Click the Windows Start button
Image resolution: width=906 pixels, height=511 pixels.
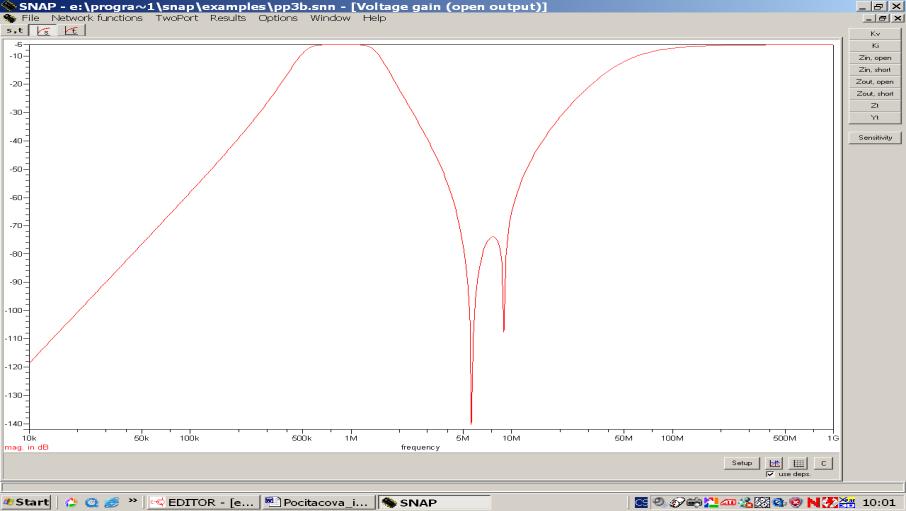point(27,502)
